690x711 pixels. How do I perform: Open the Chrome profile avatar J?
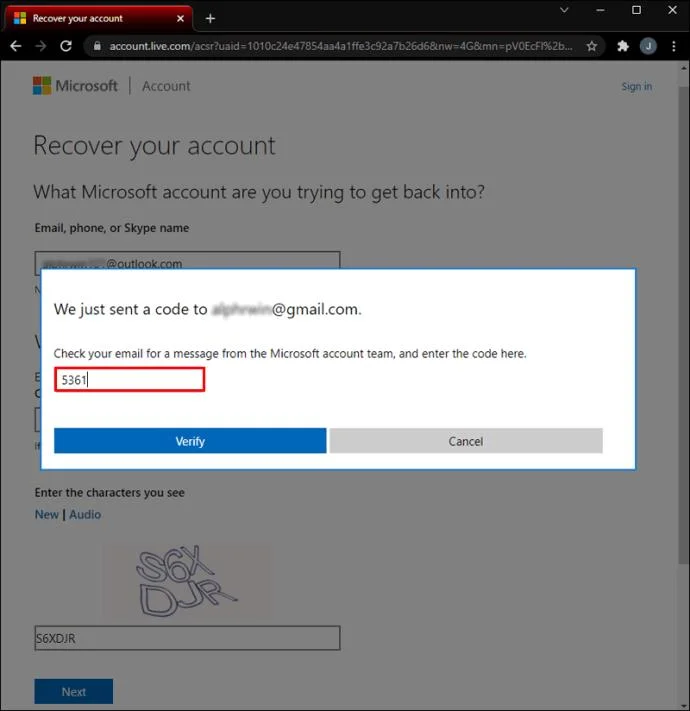648,46
